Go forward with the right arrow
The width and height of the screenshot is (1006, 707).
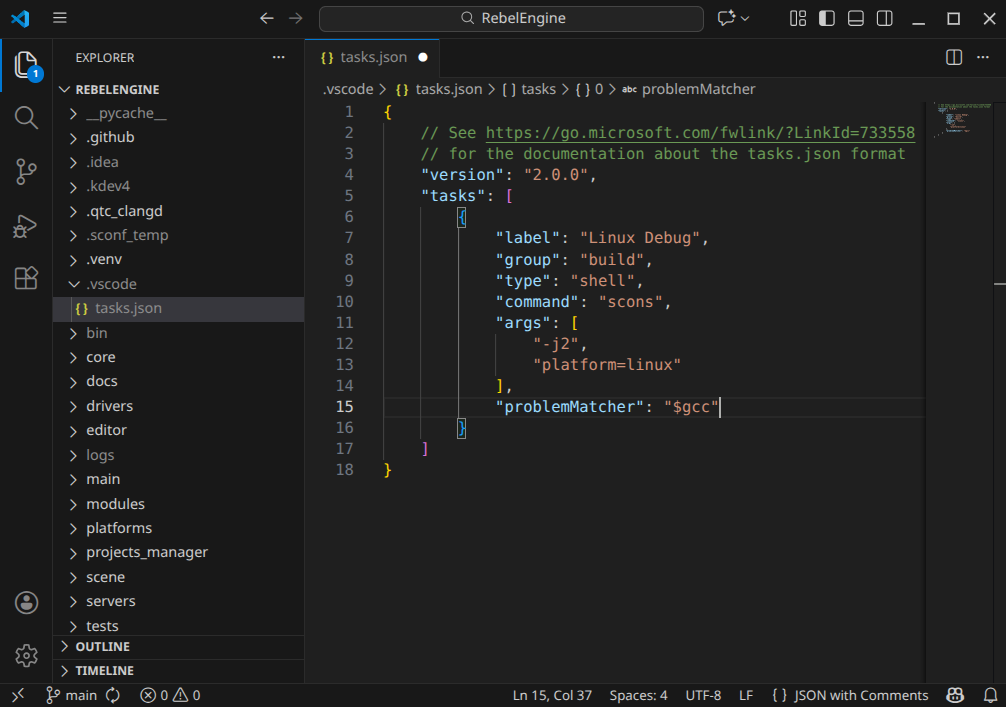point(296,18)
